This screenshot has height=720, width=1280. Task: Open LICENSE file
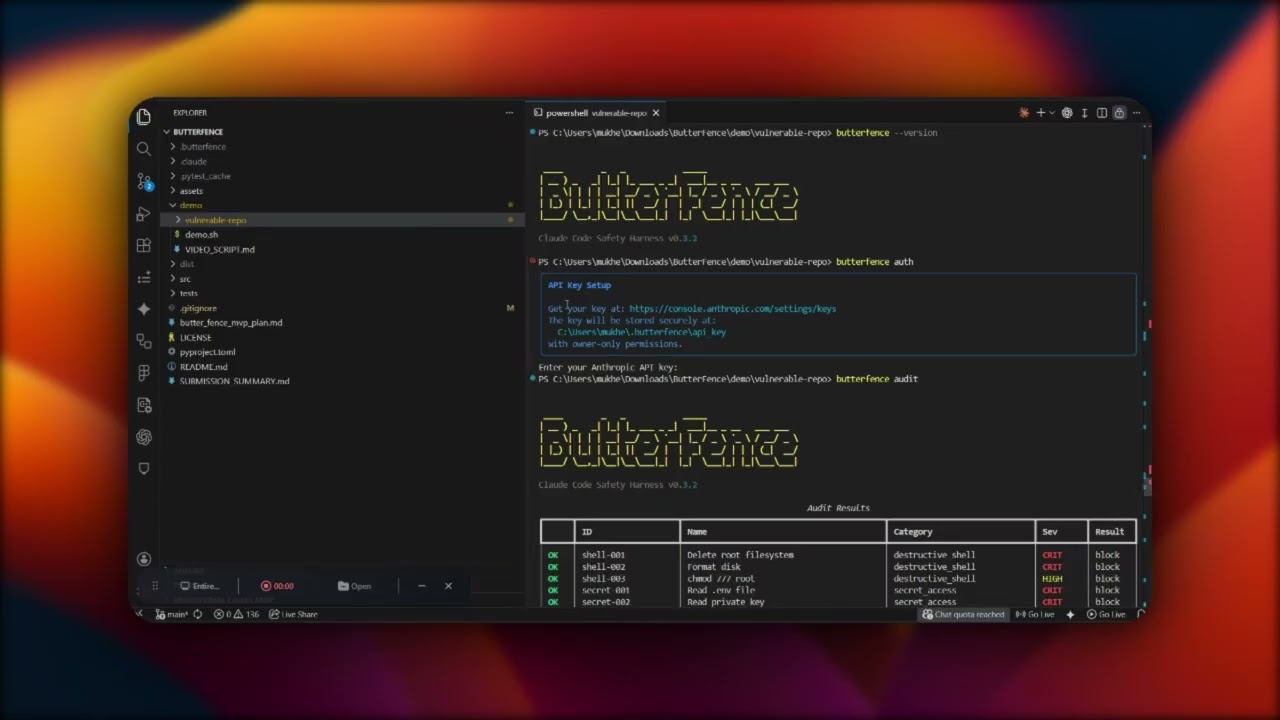pyautogui.click(x=195, y=337)
